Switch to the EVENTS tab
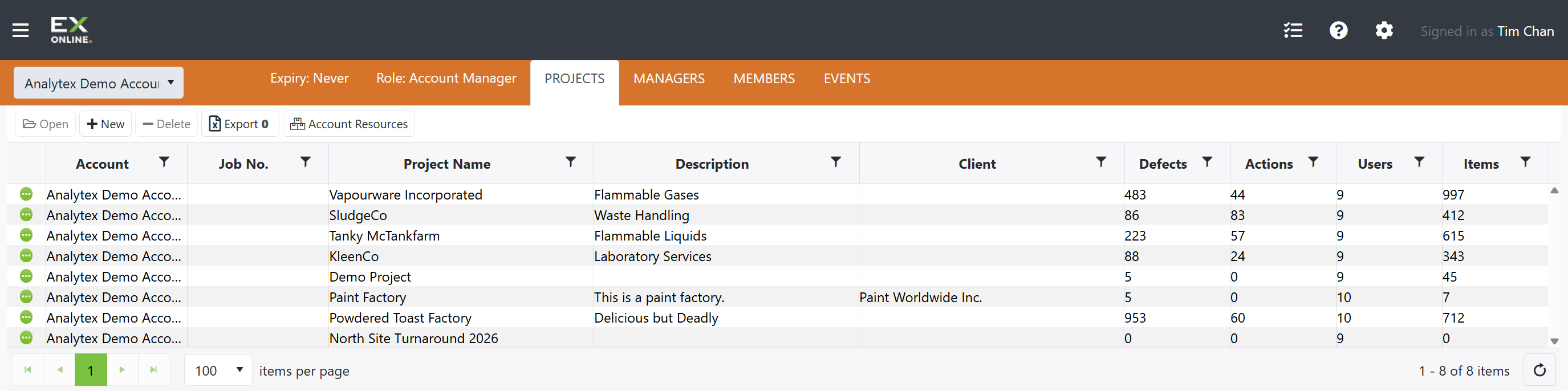The width and height of the screenshot is (1568, 391). pyautogui.click(x=847, y=79)
